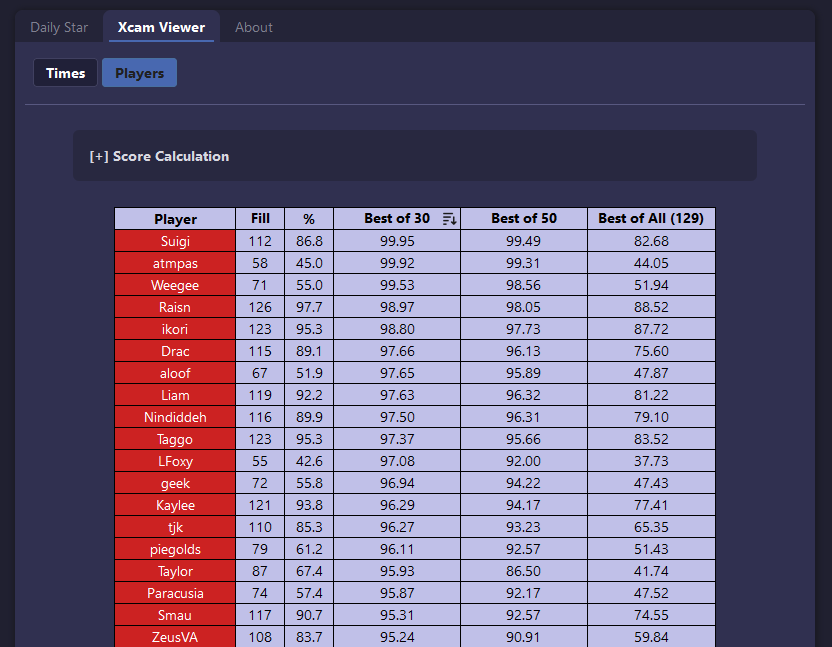
Task: Click tjk's Best of 30 value 96.27
Action: (x=397, y=528)
